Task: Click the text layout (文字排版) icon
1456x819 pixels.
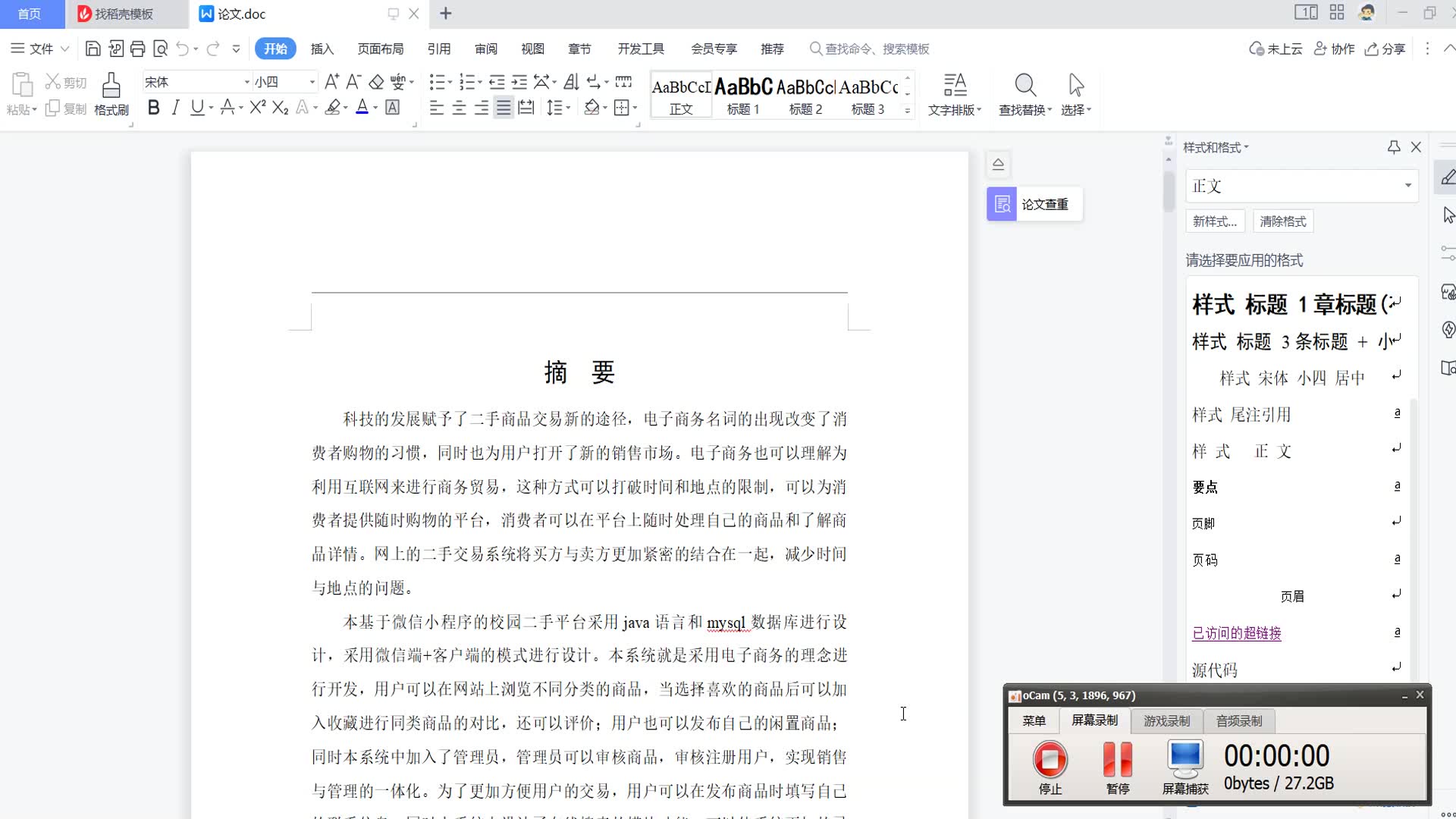Action: 954,86
